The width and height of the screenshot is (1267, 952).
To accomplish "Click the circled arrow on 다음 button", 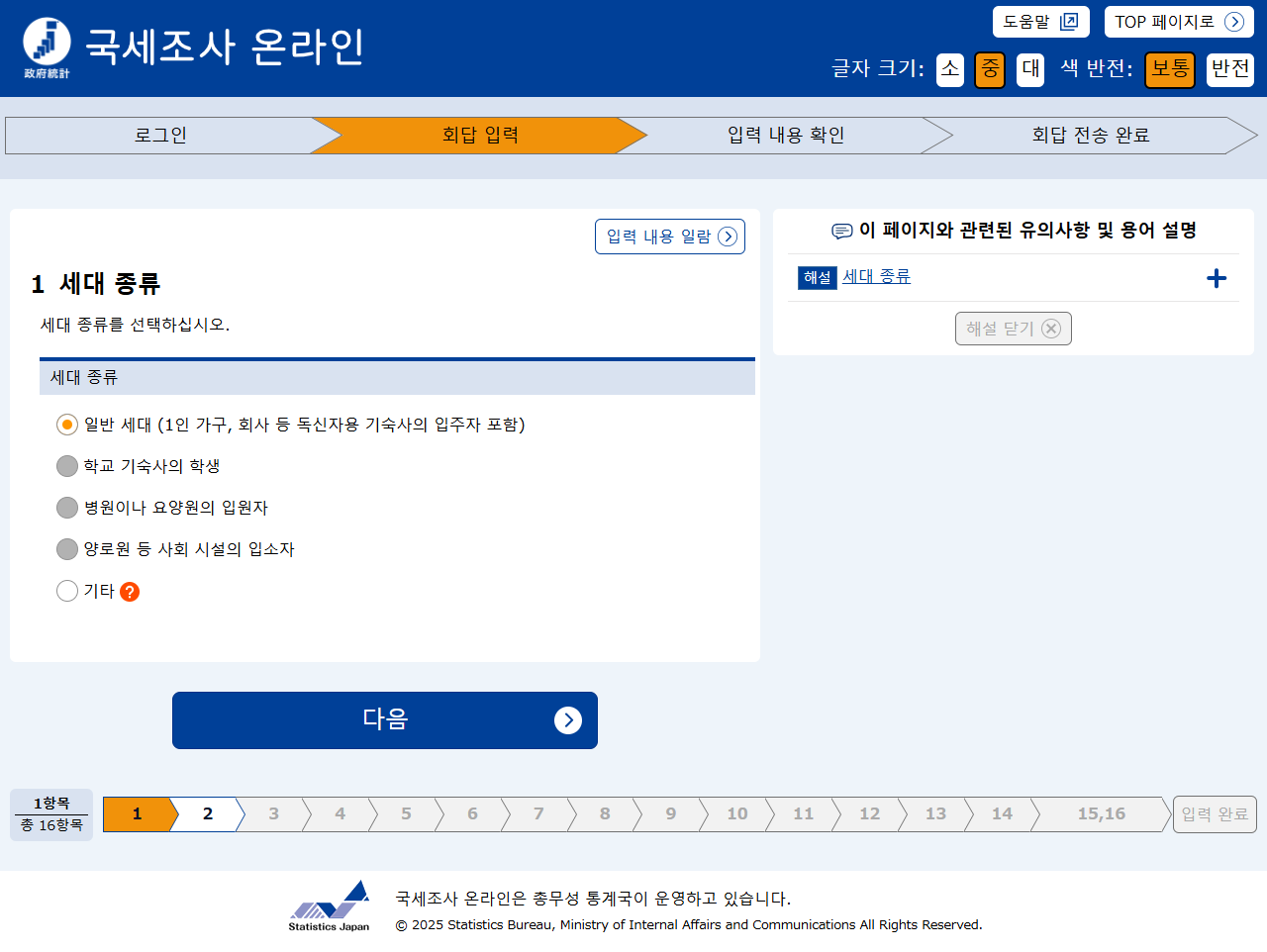I will tap(567, 720).
